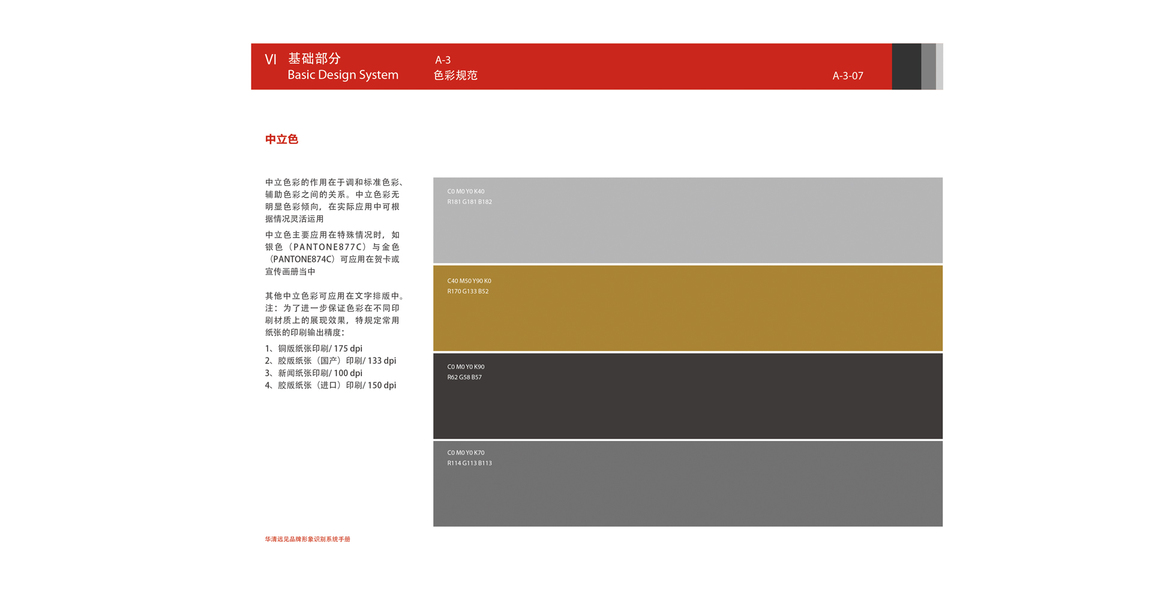Click the light gray K40 color swatch
Image resolution: width=1152 pixels, height=600 pixels.
click(688, 220)
